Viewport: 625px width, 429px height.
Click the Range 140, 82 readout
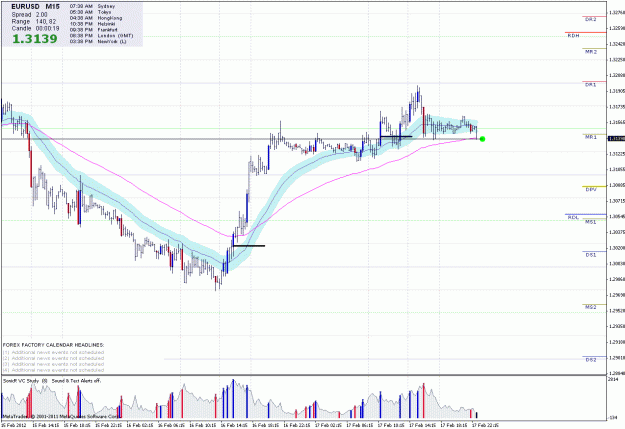click(34, 22)
